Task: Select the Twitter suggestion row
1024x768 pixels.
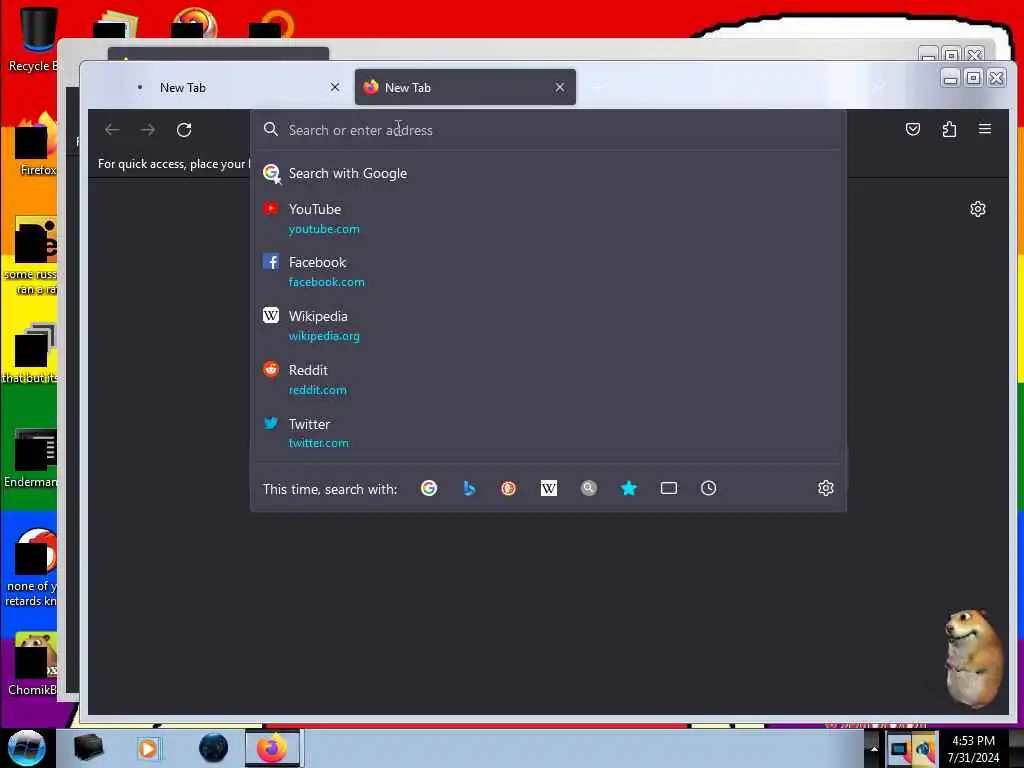Action: click(549, 433)
